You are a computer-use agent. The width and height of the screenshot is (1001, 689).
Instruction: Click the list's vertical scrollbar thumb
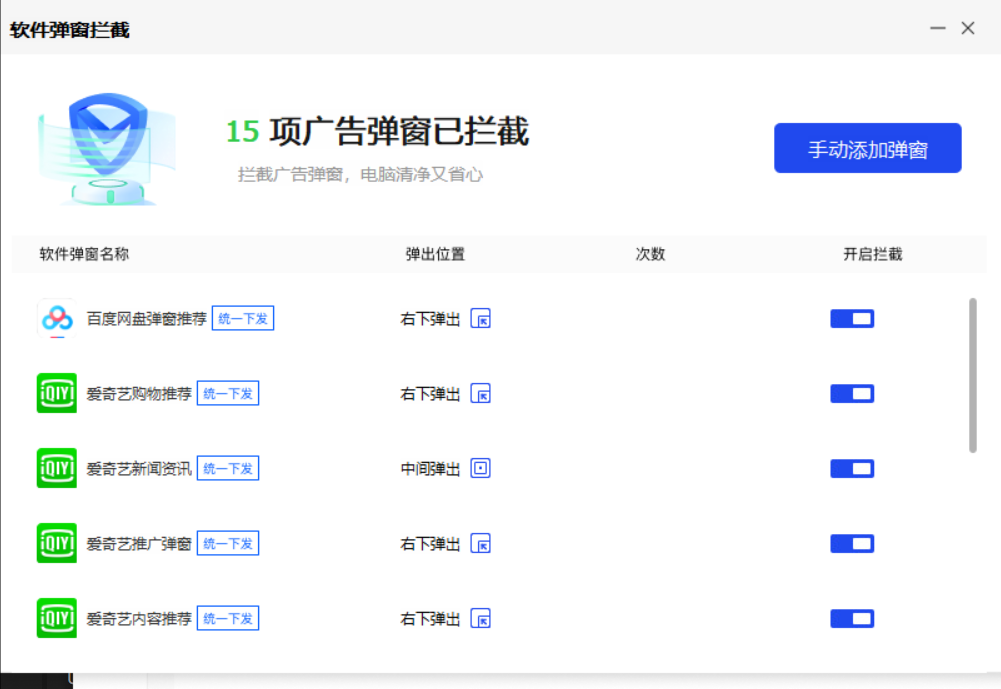972,375
